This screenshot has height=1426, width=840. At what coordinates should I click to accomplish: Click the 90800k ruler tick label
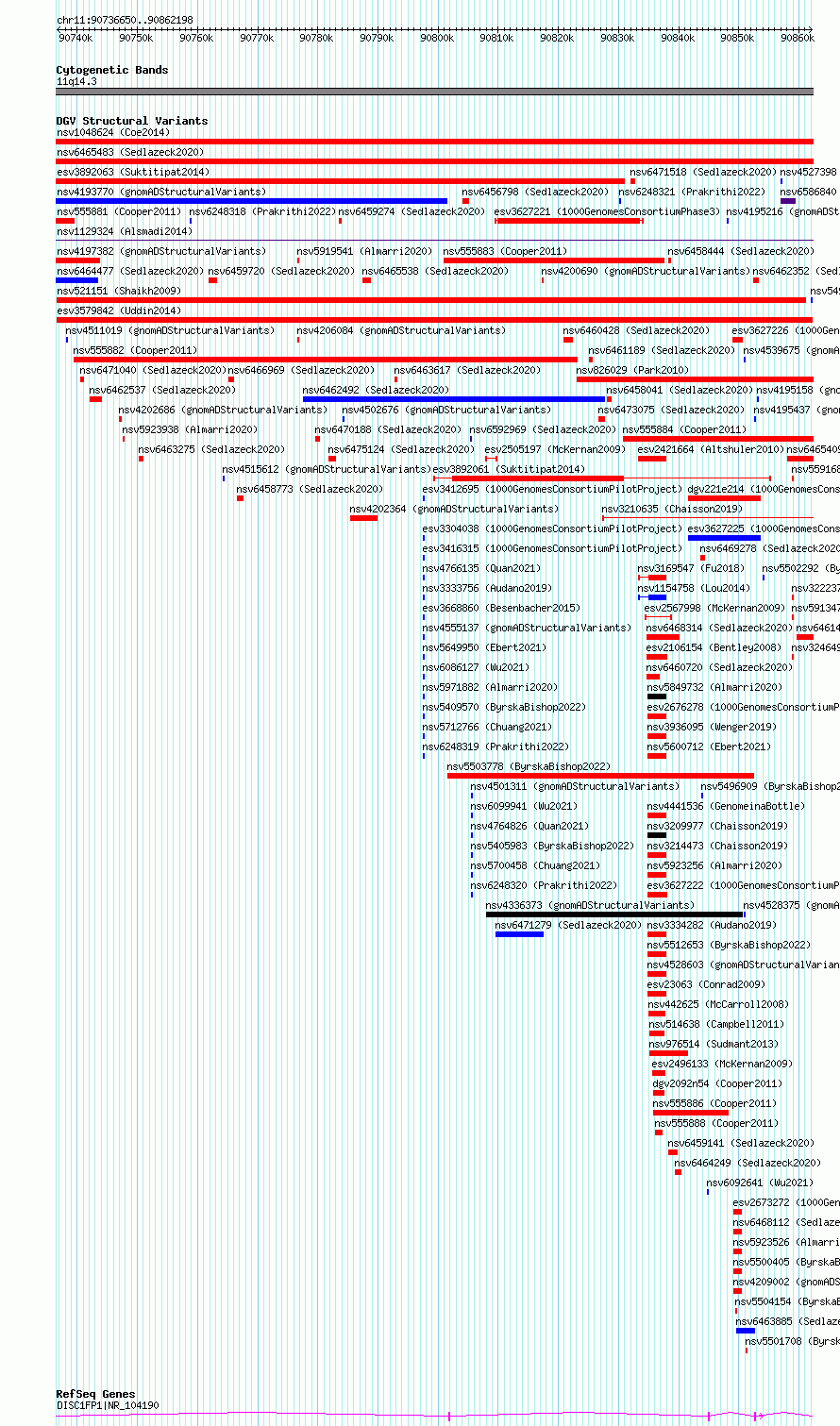[x=437, y=38]
